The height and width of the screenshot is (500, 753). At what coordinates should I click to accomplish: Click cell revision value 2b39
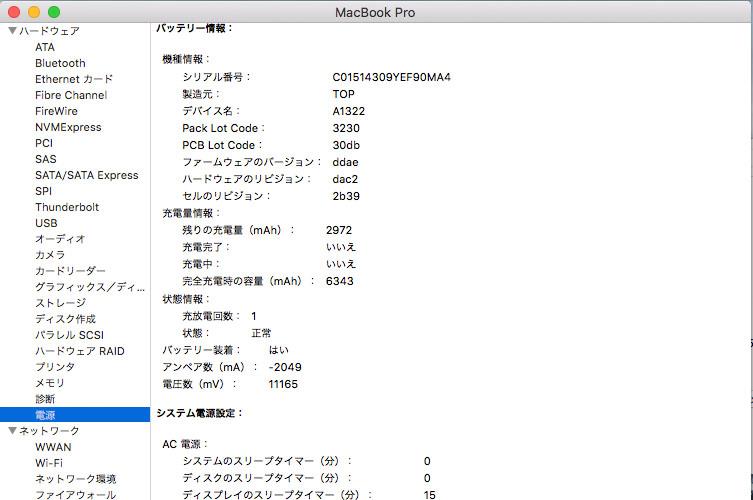(346, 196)
